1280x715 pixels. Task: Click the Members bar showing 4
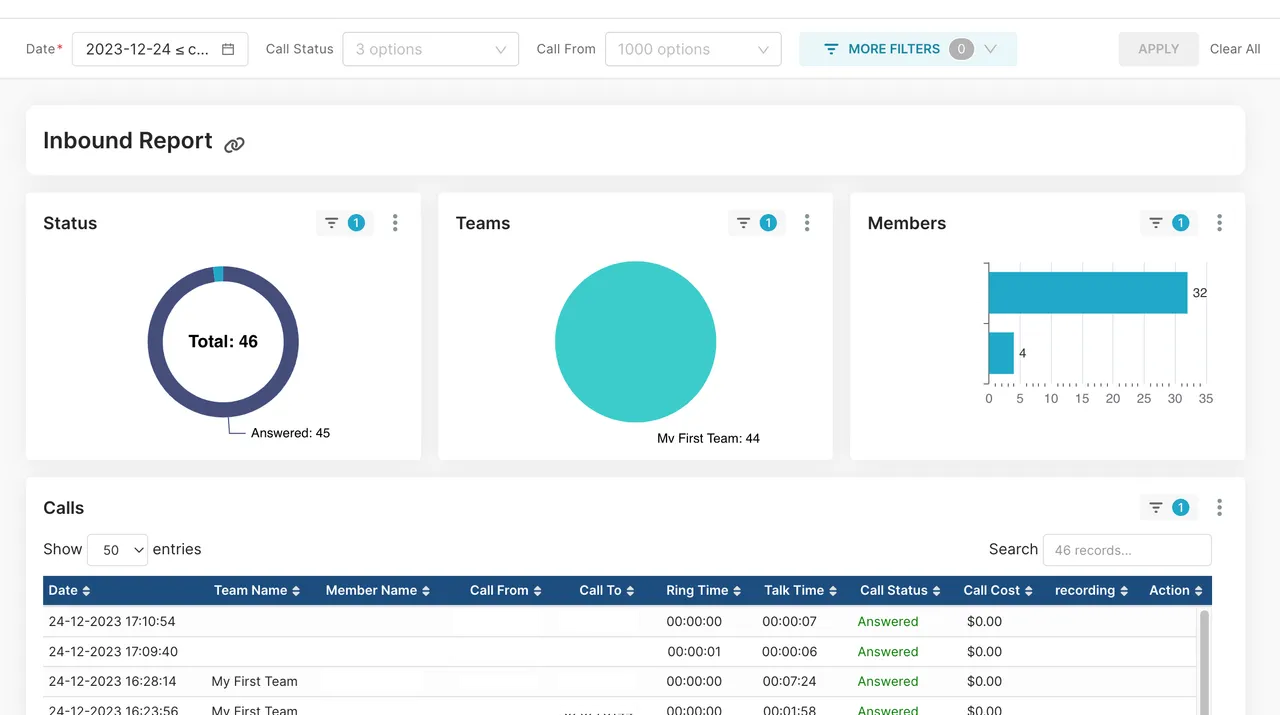[x=1001, y=353]
